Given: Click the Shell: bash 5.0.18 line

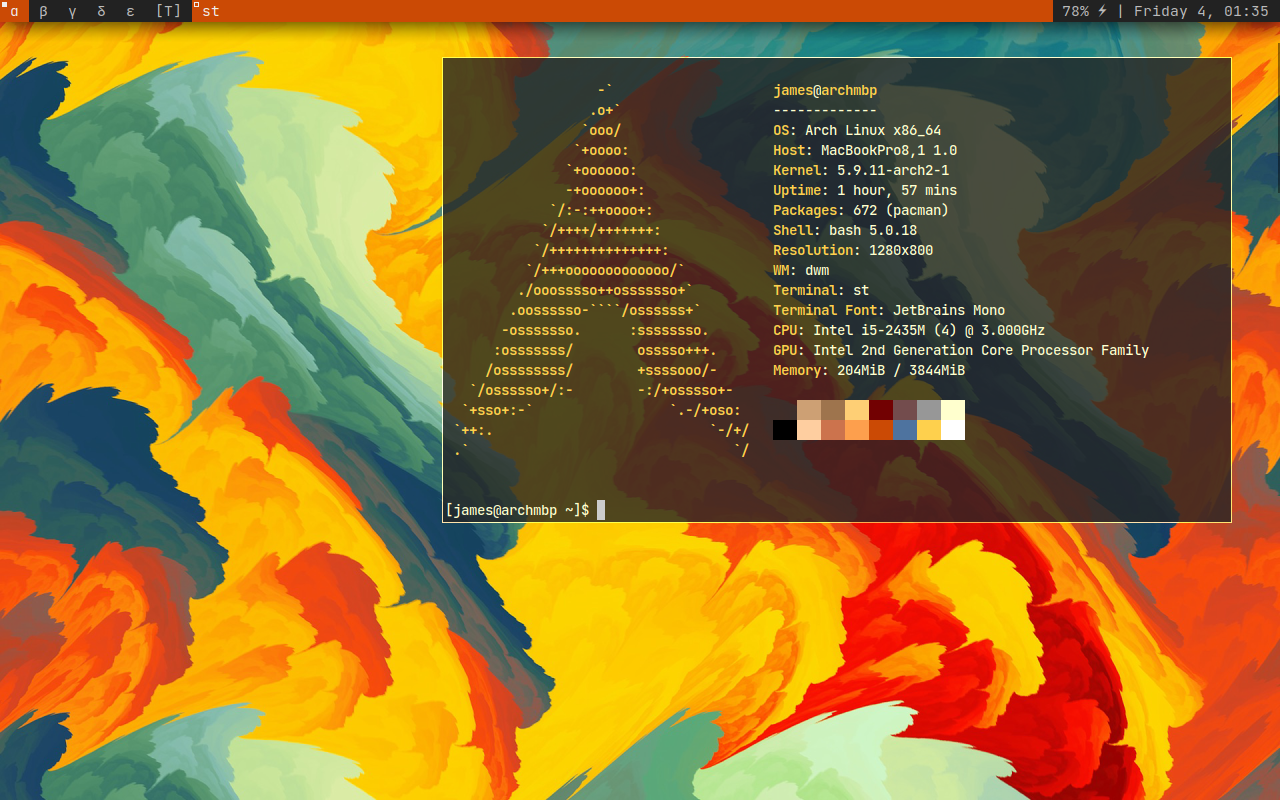Looking at the screenshot, I should pyautogui.click(x=845, y=230).
